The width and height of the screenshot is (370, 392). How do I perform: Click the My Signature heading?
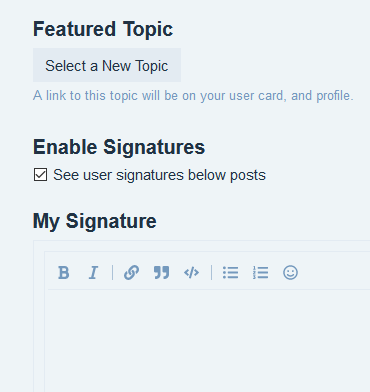click(94, 221)
